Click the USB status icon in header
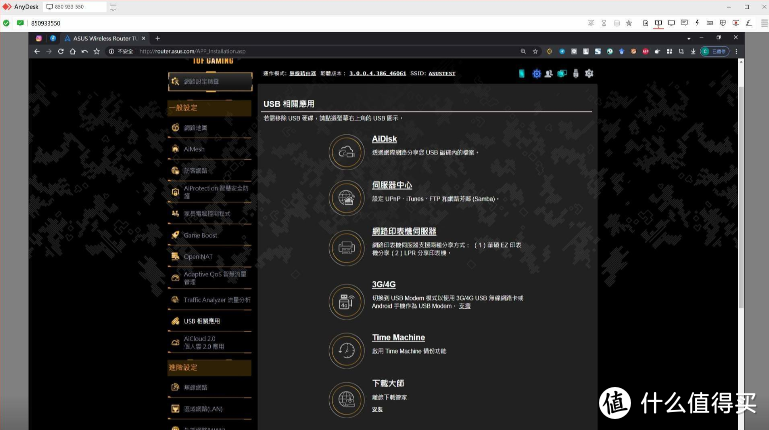Image resolution: width=769 pixels, height=430 pixels. click(x=576, y=74)
